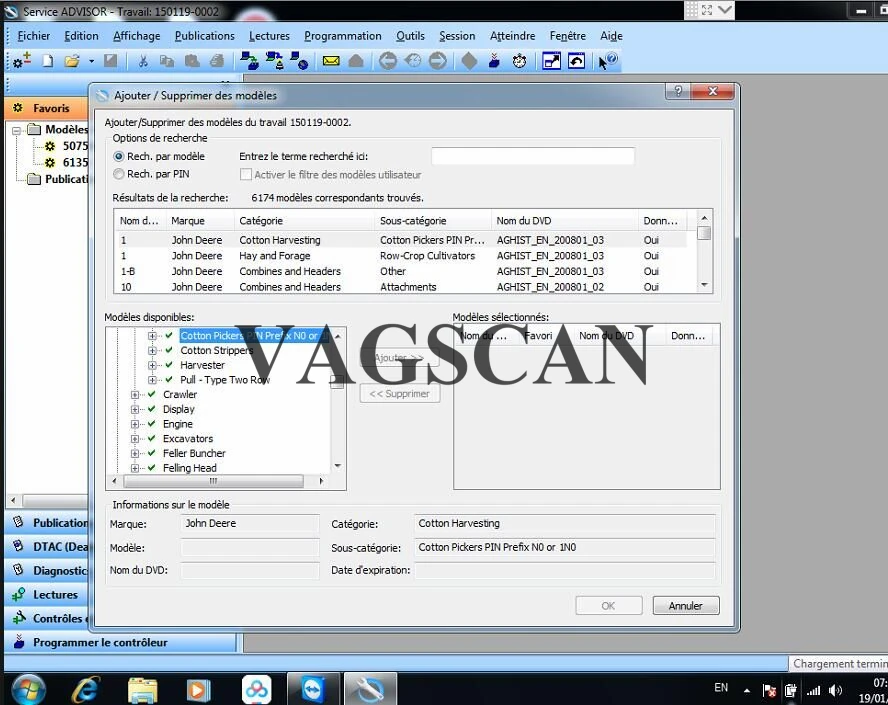
Task: Toggle 'Activer le filtre des modèles utilisateur' checkbox
Action: point(246,174)
